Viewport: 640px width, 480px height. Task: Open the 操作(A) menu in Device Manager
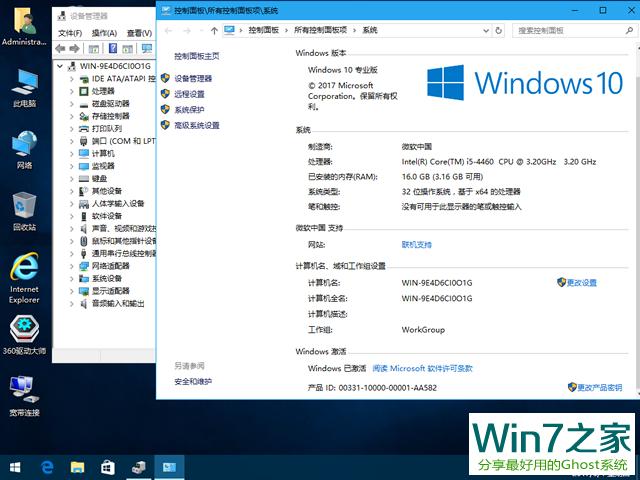(104, 33)
